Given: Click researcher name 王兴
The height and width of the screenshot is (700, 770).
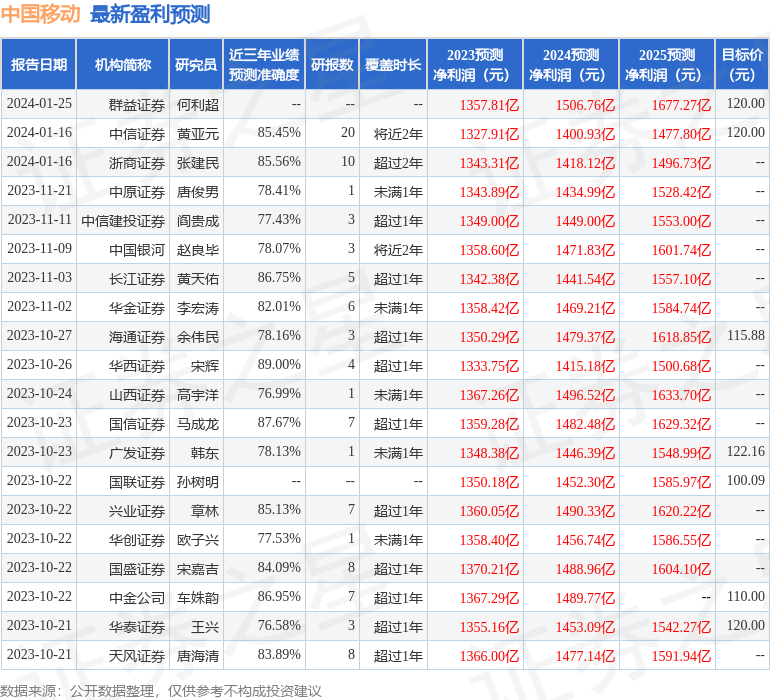Looking at the screenshot, I should (205, 626).
